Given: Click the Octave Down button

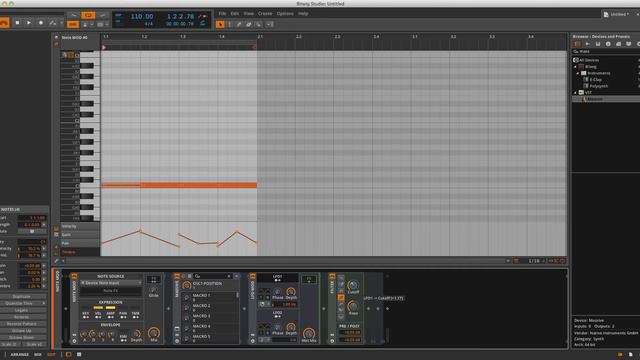Looking at the screenshot, I should tap(21, 338).
